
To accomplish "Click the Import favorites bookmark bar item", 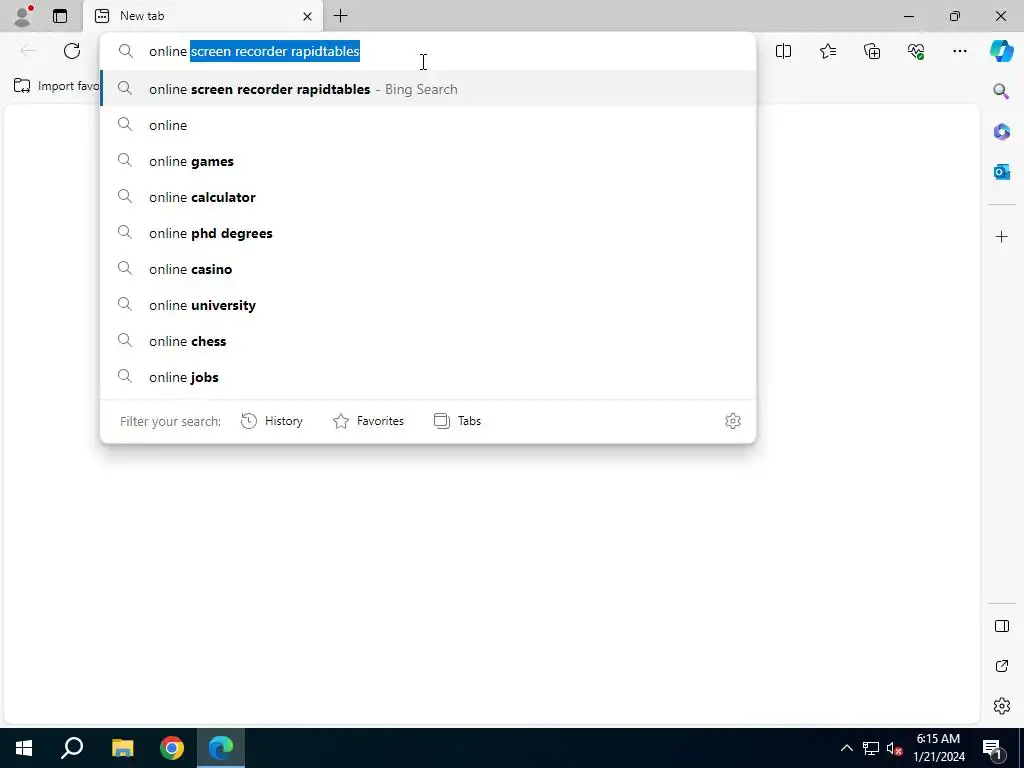I will pyautogui.click(x=57, y=86).
